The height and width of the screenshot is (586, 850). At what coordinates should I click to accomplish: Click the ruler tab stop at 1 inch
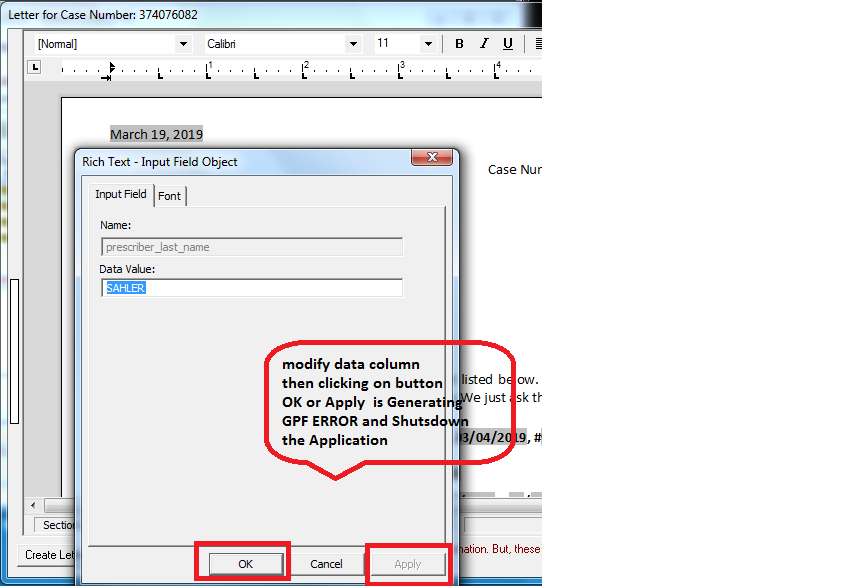(x=208, y=69)
